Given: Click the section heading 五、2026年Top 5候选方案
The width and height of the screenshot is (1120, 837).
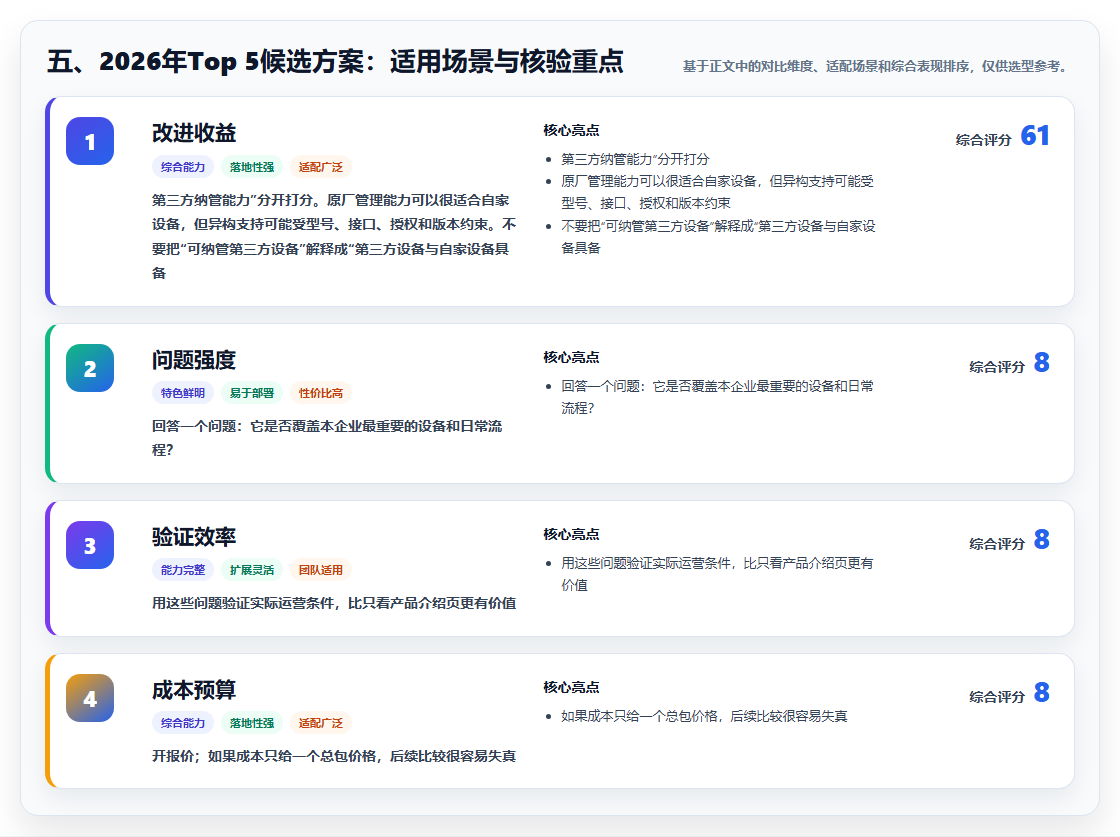Looking at the screenshot, I should point(335,61).
